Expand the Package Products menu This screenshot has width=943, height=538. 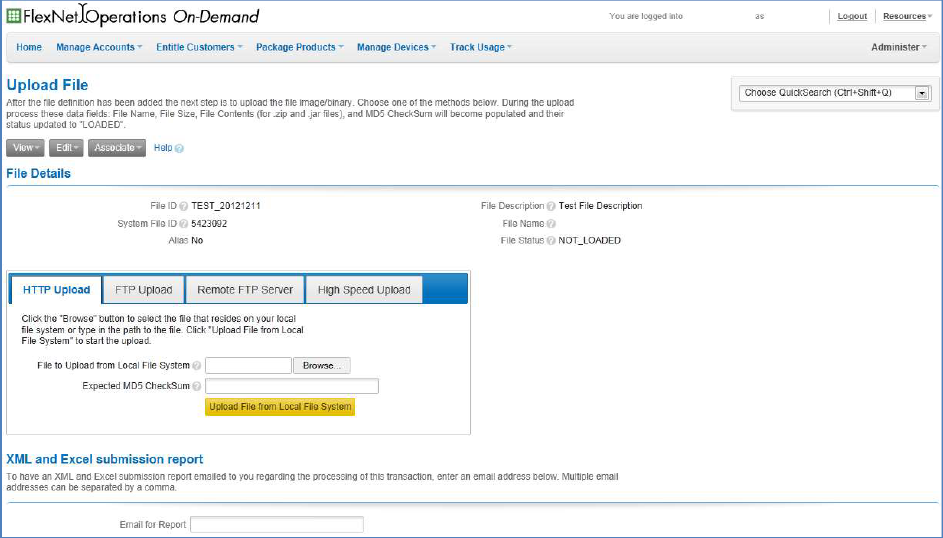(299, 47)
